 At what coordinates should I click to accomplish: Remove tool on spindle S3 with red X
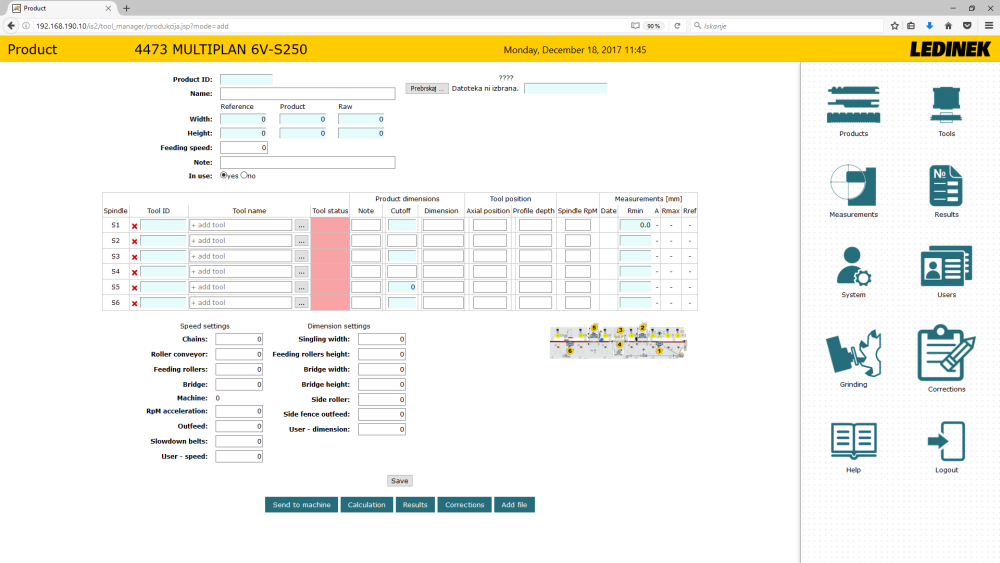pyautogui.click(x=135, y=257)
